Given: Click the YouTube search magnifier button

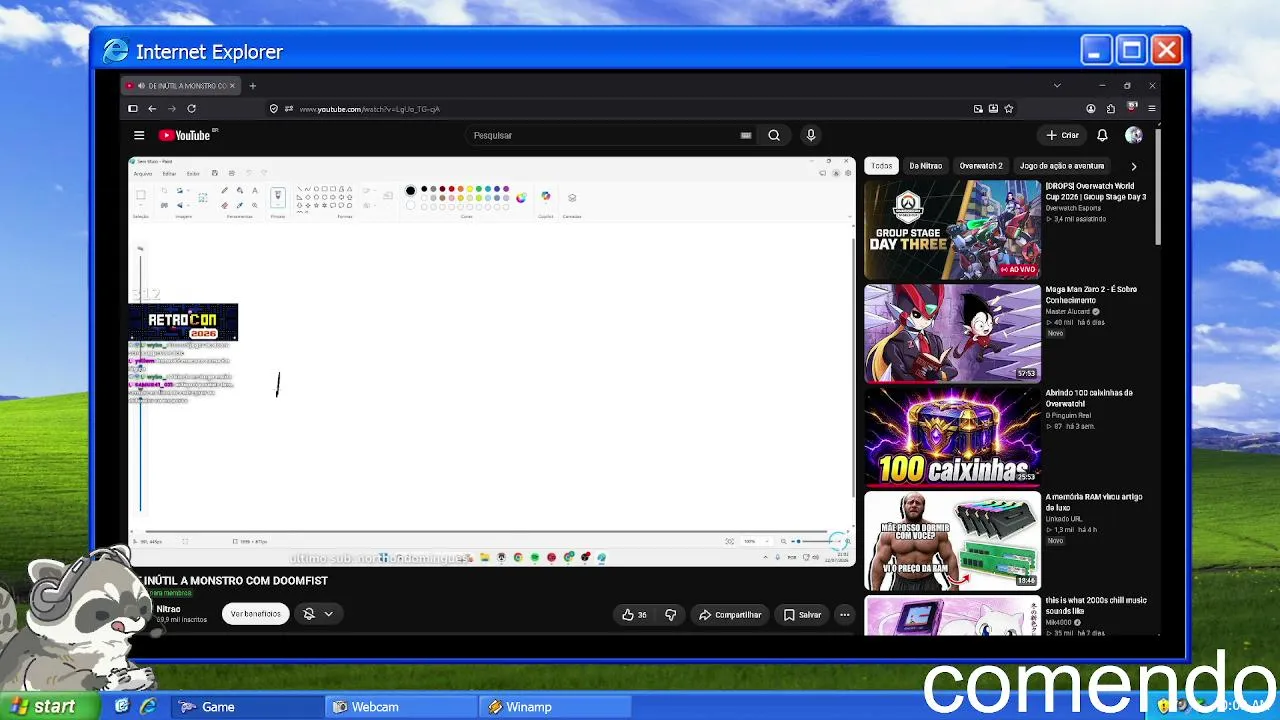Looking at the screenshot, I should click(x=774, y=135).
